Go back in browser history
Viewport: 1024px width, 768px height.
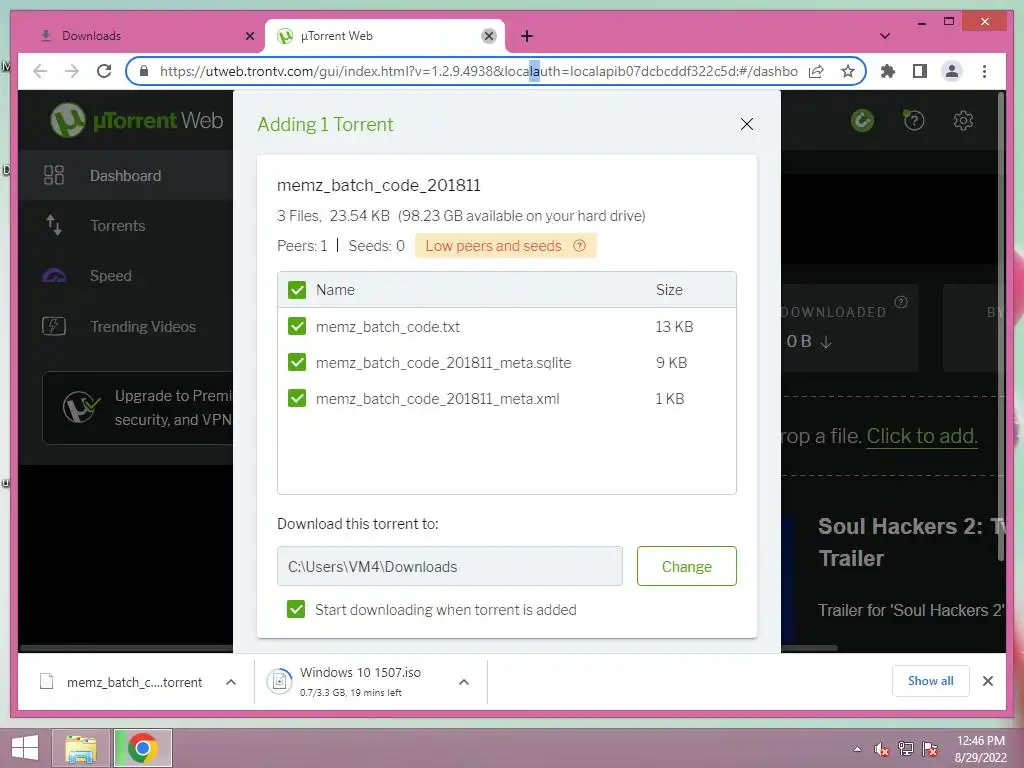point(40,71)
